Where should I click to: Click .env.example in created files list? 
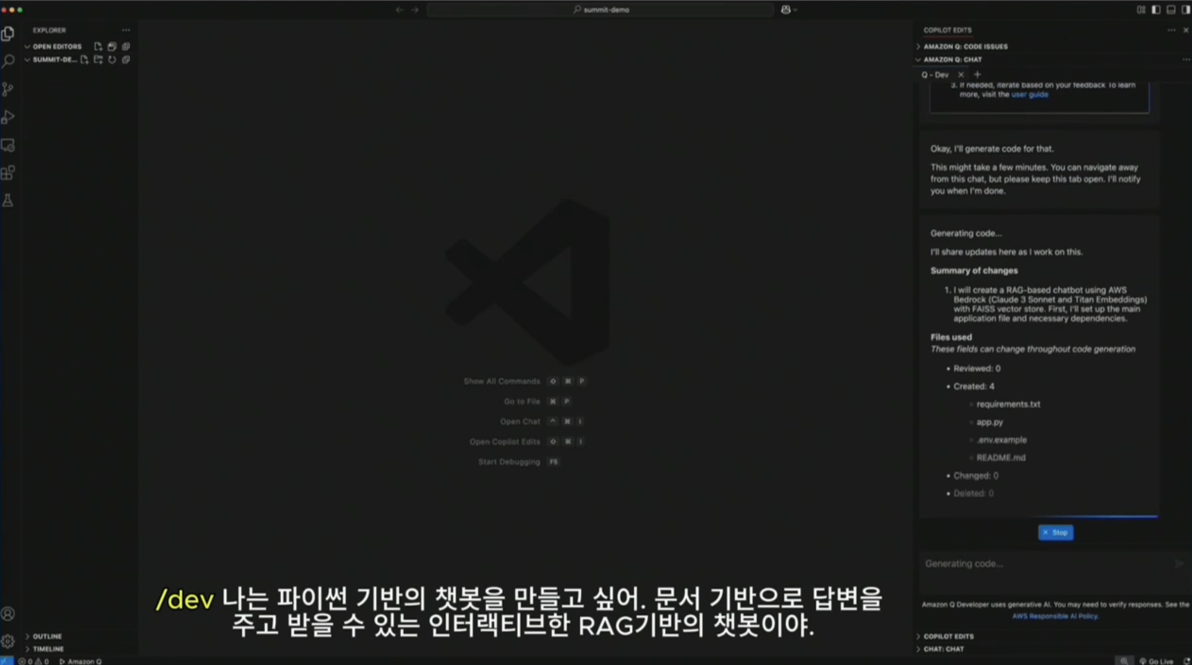point(1001,440)
